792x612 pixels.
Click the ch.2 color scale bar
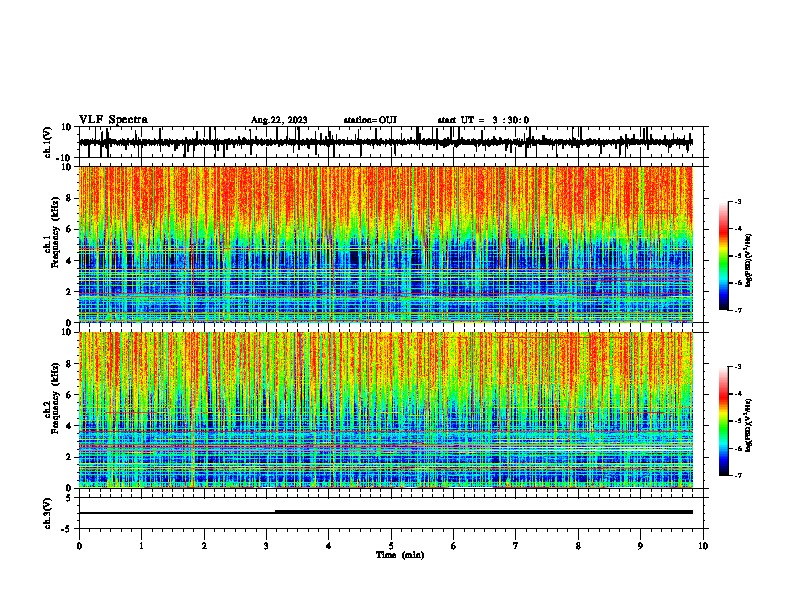point(724,421)
